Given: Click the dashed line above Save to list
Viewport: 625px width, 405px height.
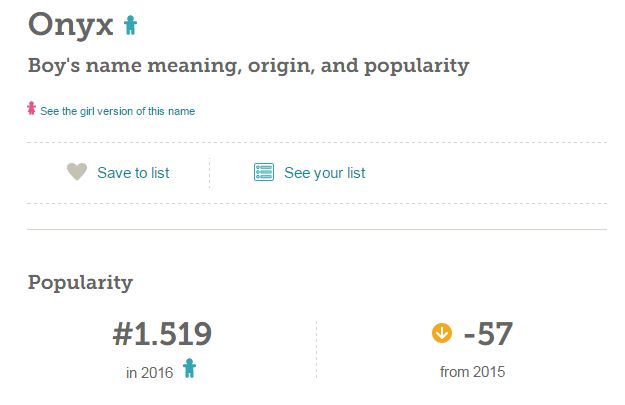Looking at the screenshot, I should (316, 143).
